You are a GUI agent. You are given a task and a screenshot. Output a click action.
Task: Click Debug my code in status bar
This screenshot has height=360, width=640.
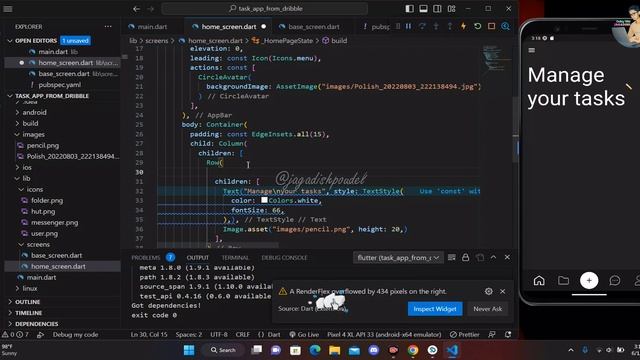click(76, 335)
